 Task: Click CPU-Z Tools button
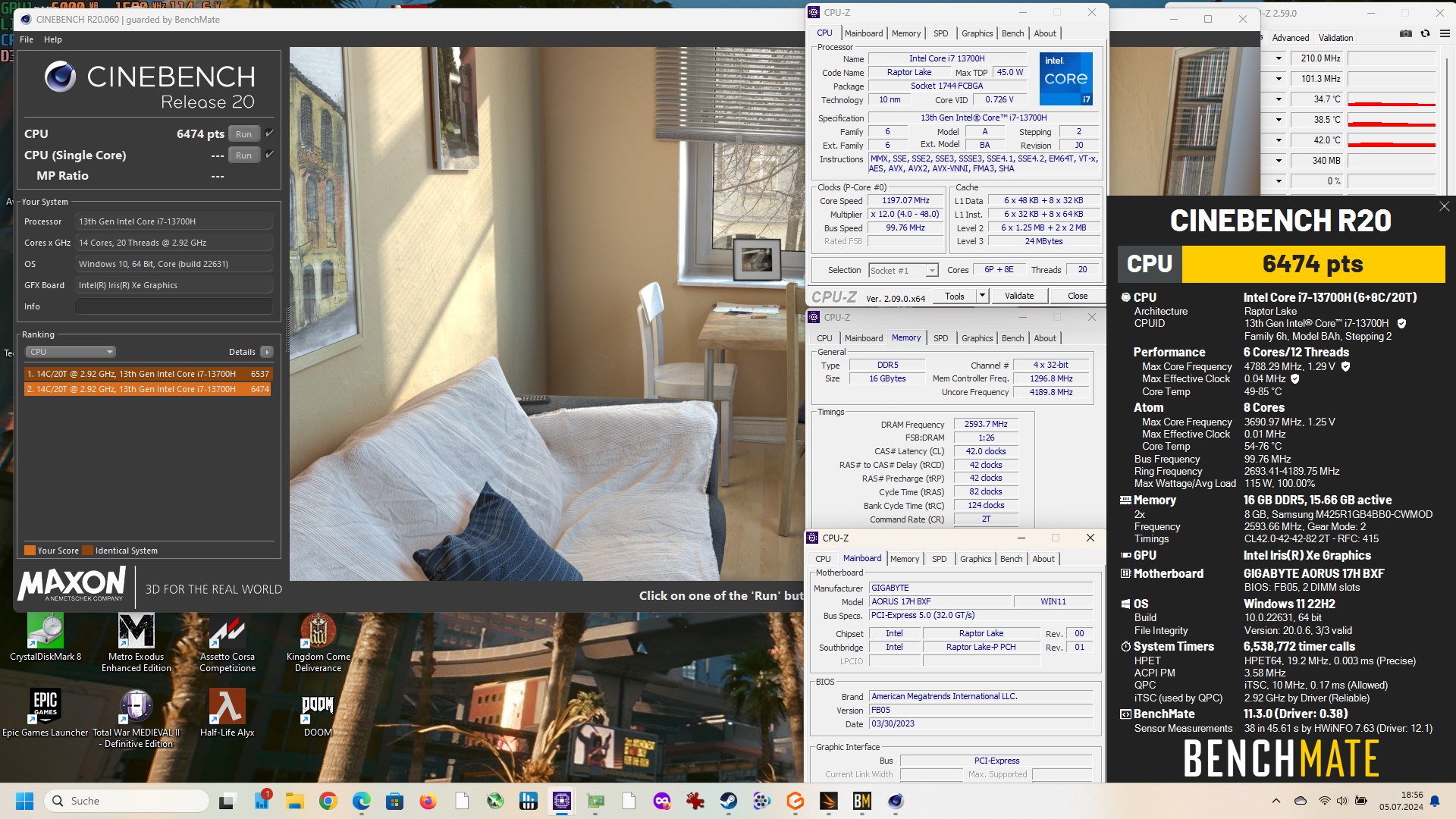coord(955,296)
